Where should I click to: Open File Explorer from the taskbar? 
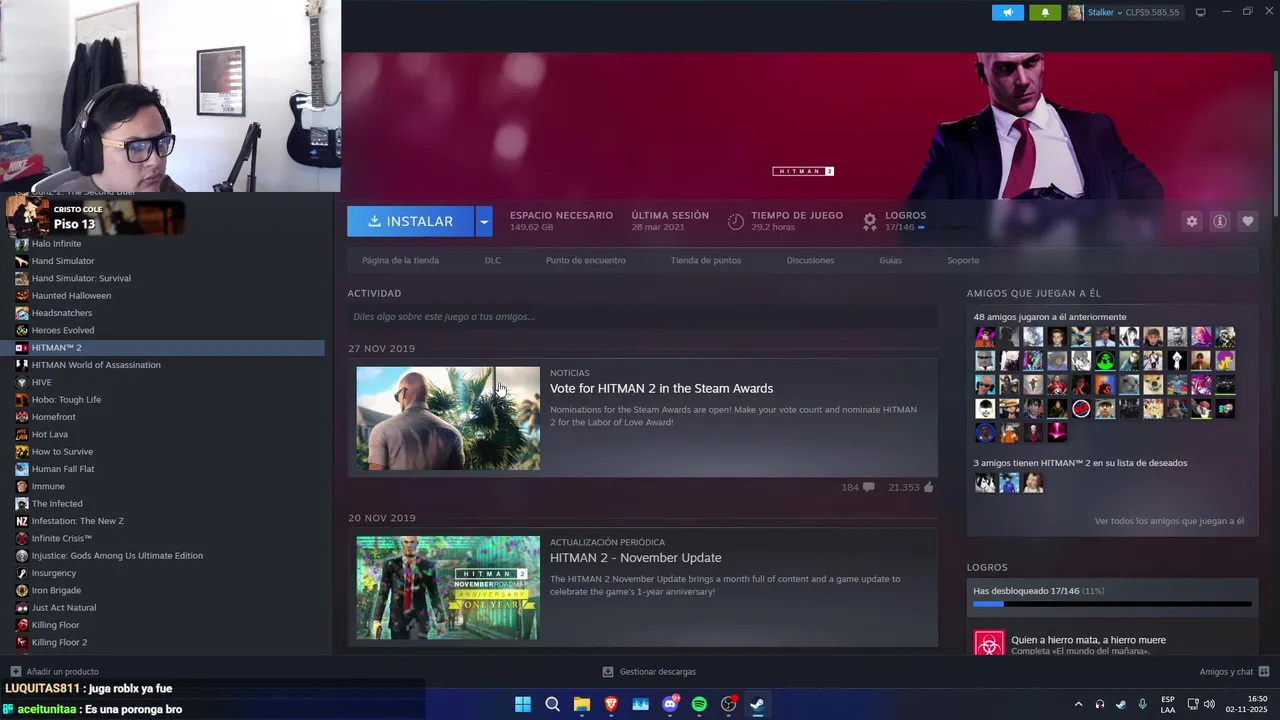point(582,704)
